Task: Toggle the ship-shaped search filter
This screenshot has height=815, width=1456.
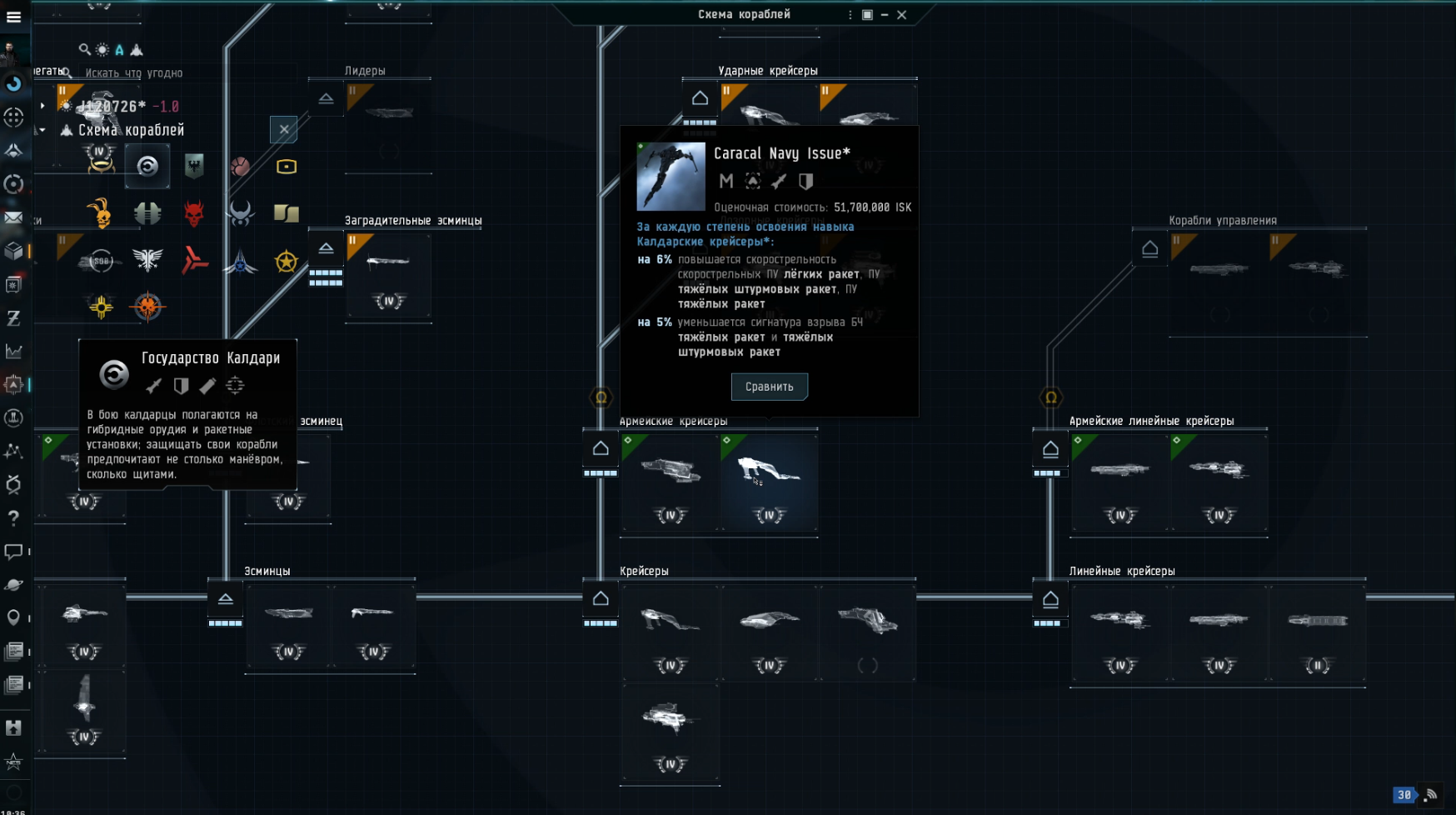Action: (x=137, y=50)
